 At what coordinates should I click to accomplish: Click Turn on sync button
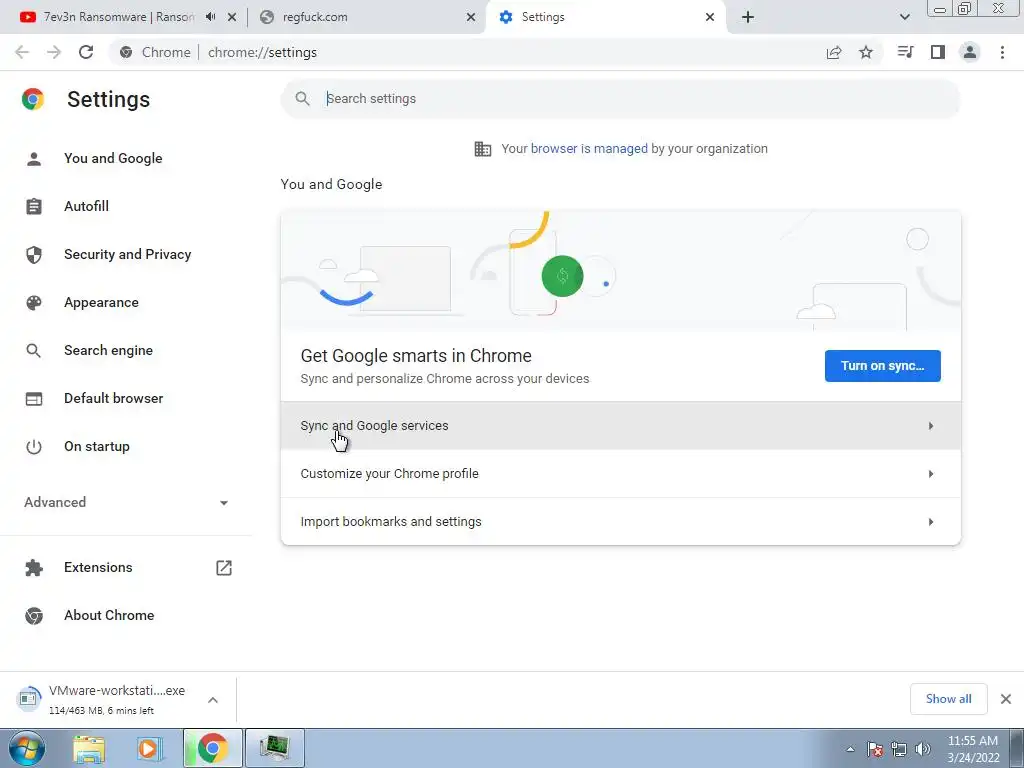click(882, 366)
